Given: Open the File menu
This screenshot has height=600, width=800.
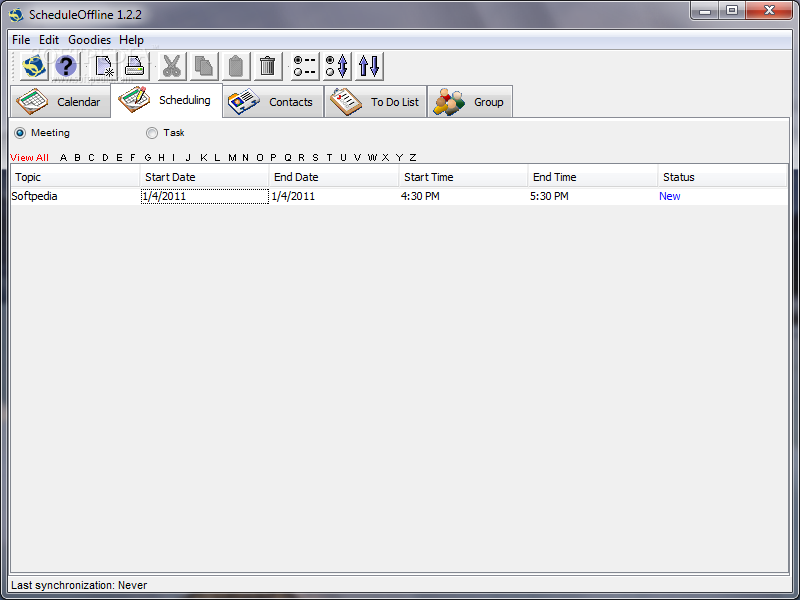Looking at the screenshot, I should 21,40.
